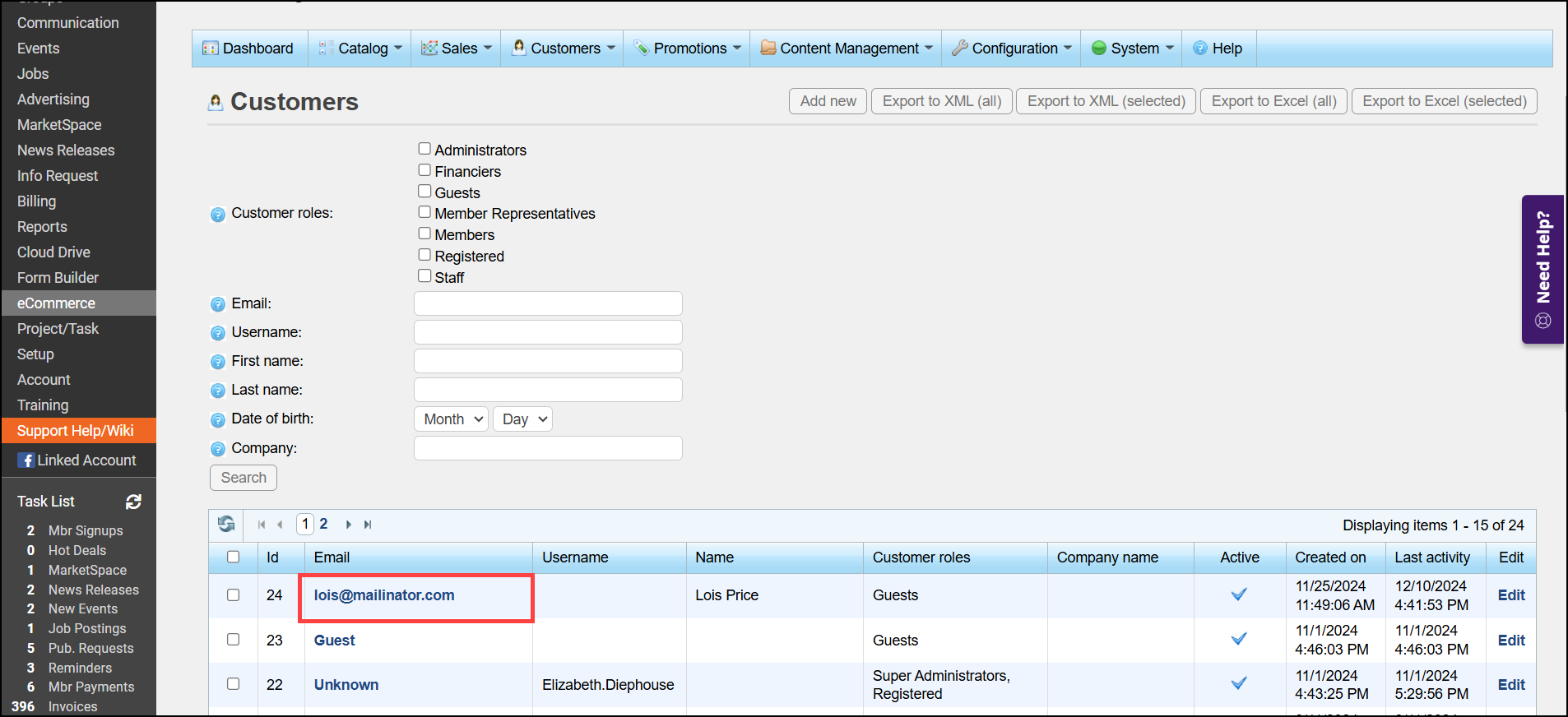
Task: Click the Task List refresh icon
Action: 133,502
